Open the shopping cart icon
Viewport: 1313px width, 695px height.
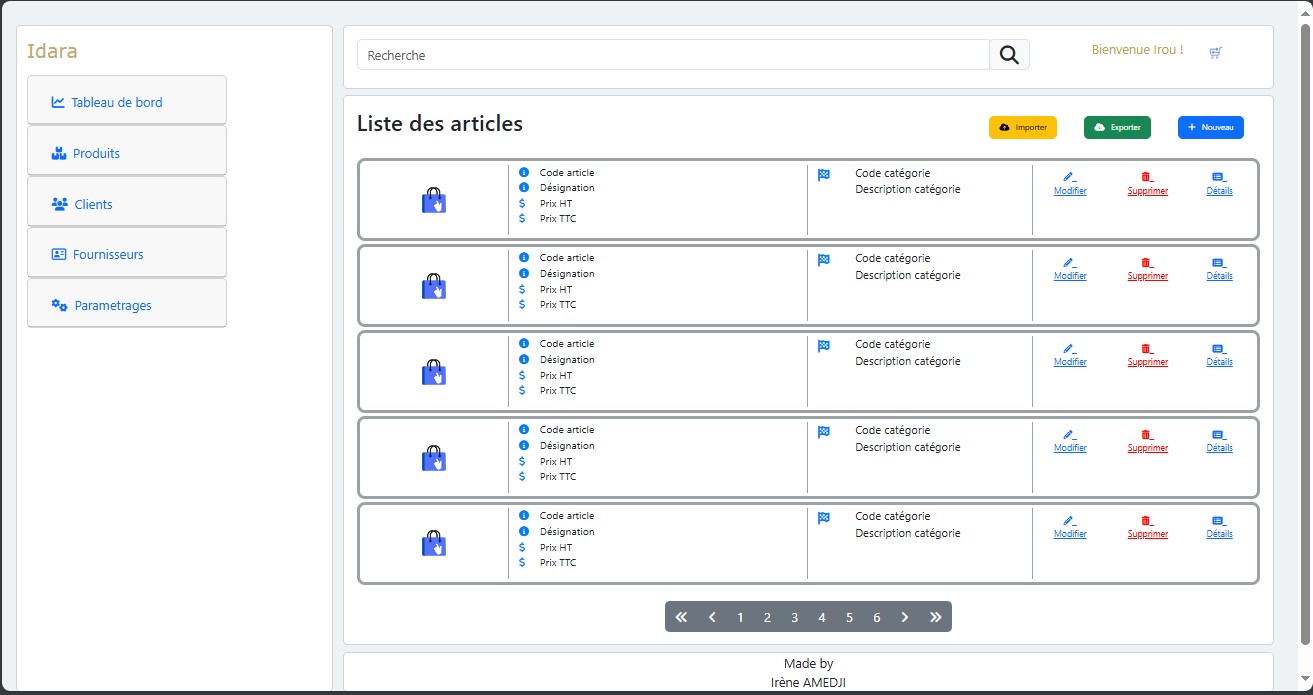tap(1215, 53)
